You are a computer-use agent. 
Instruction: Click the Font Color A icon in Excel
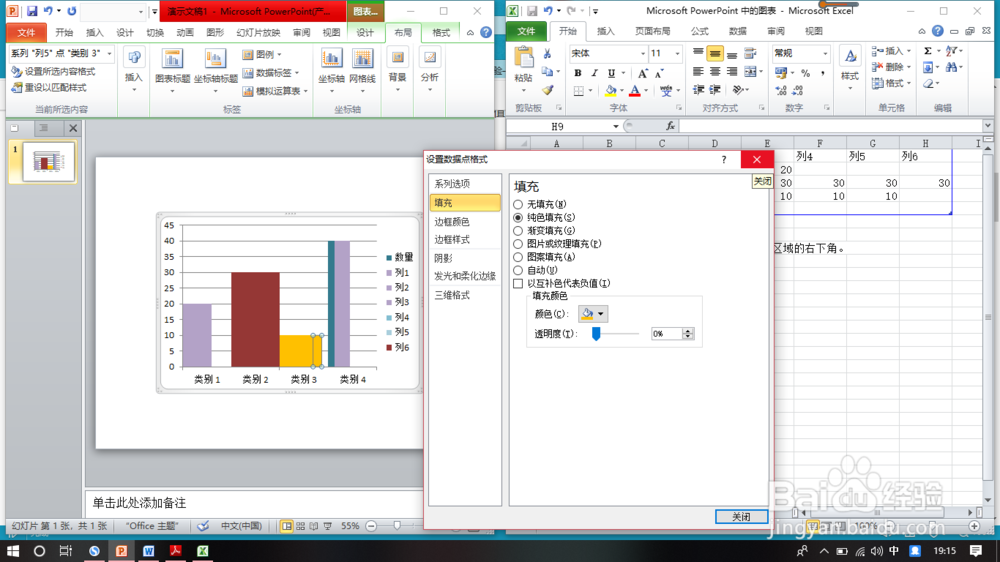(x=635, y=91)
